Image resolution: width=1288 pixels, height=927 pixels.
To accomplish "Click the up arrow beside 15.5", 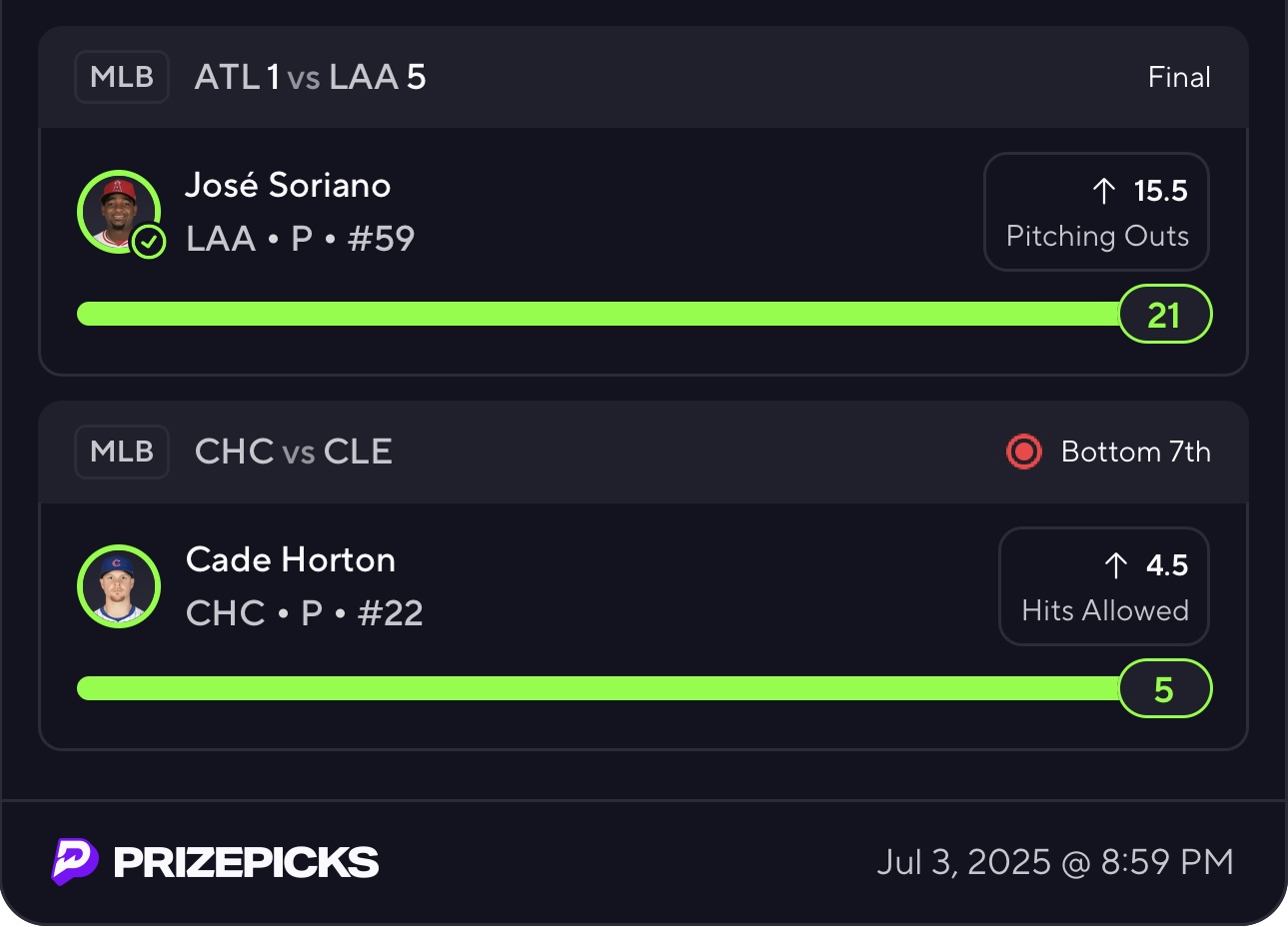I will (x=1104, y=191).
